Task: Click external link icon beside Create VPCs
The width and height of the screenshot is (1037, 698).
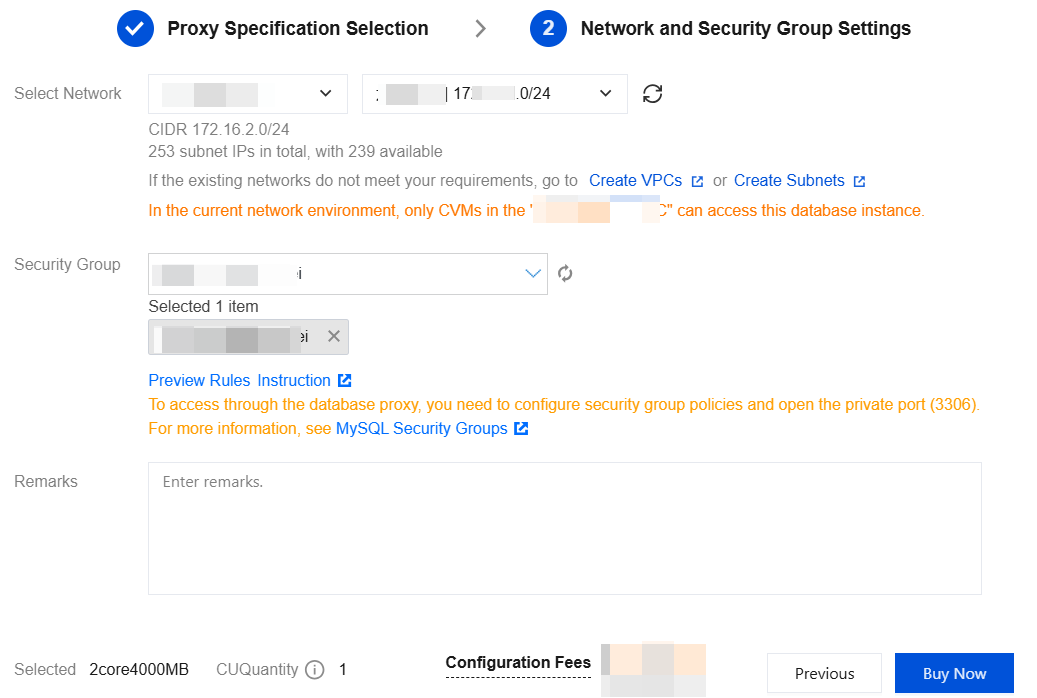Action: coord(697,181)
